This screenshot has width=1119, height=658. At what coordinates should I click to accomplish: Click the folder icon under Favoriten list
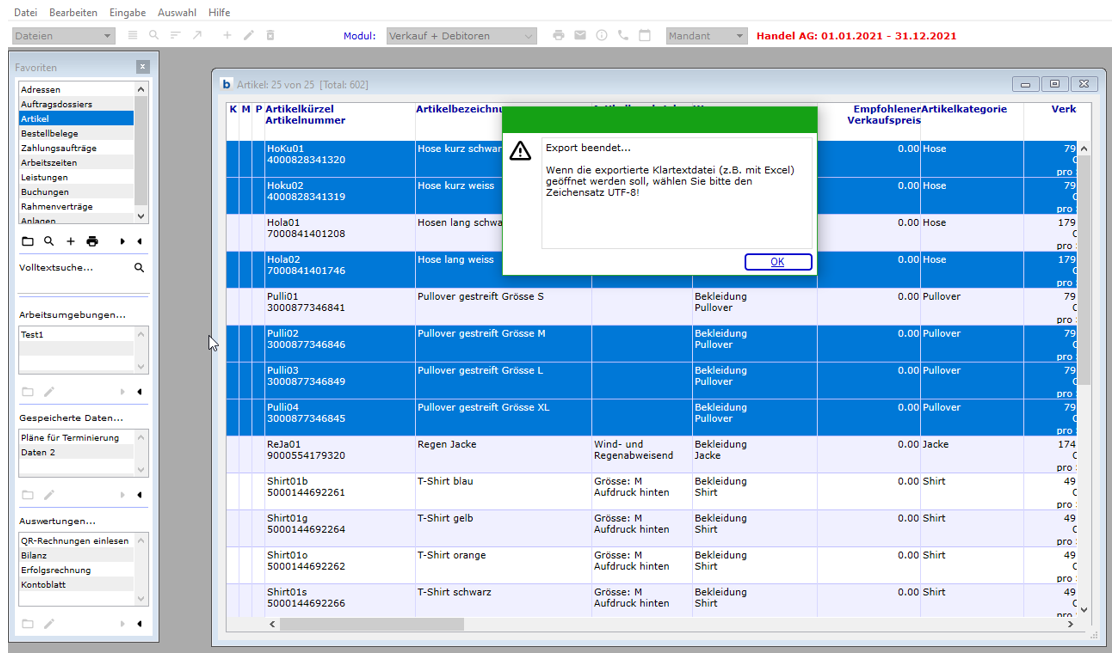pyautogui.click(x=28, y=242)
